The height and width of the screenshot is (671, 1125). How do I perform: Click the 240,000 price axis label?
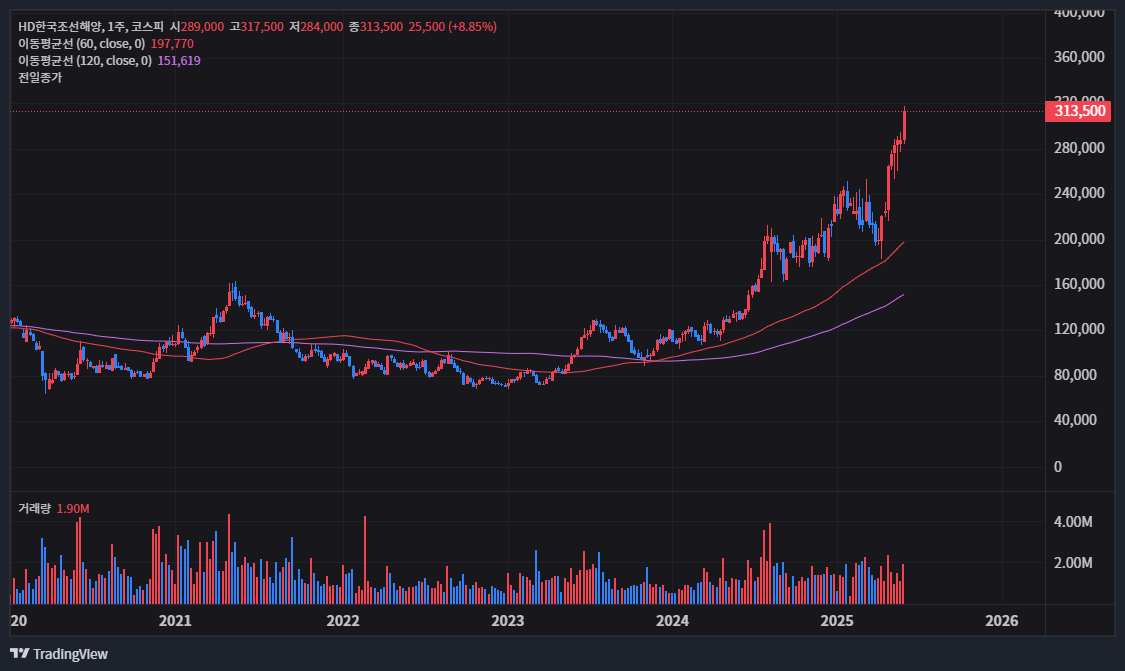pos(1079,193)
